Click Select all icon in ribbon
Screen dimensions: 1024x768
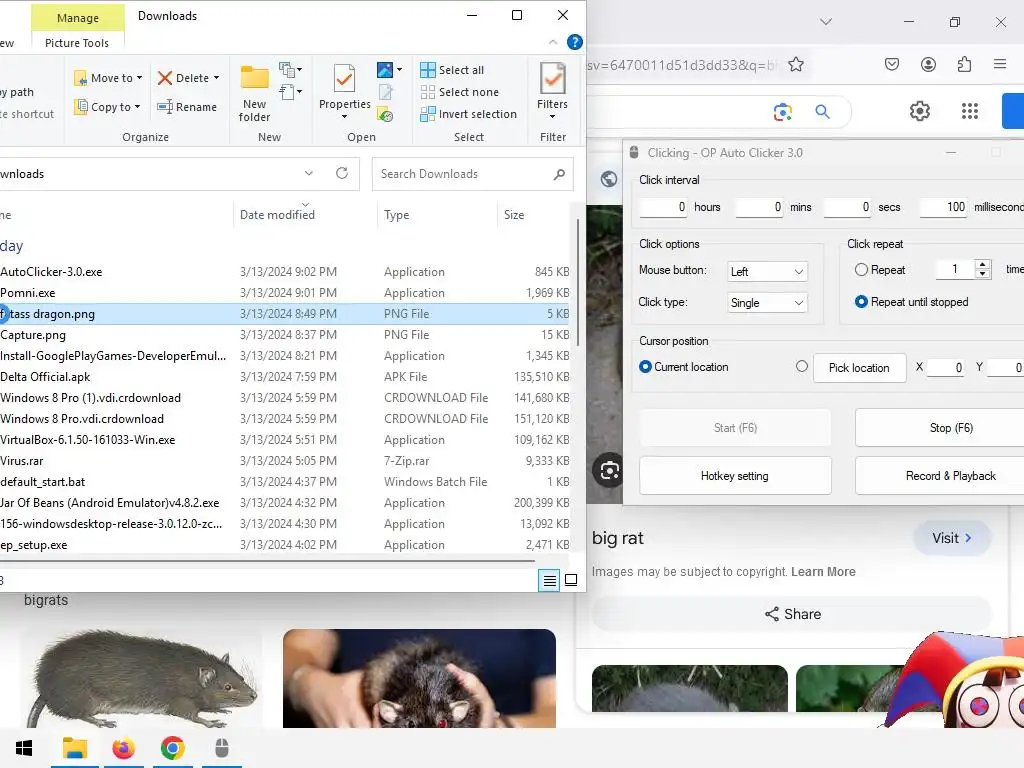[428, 70]
